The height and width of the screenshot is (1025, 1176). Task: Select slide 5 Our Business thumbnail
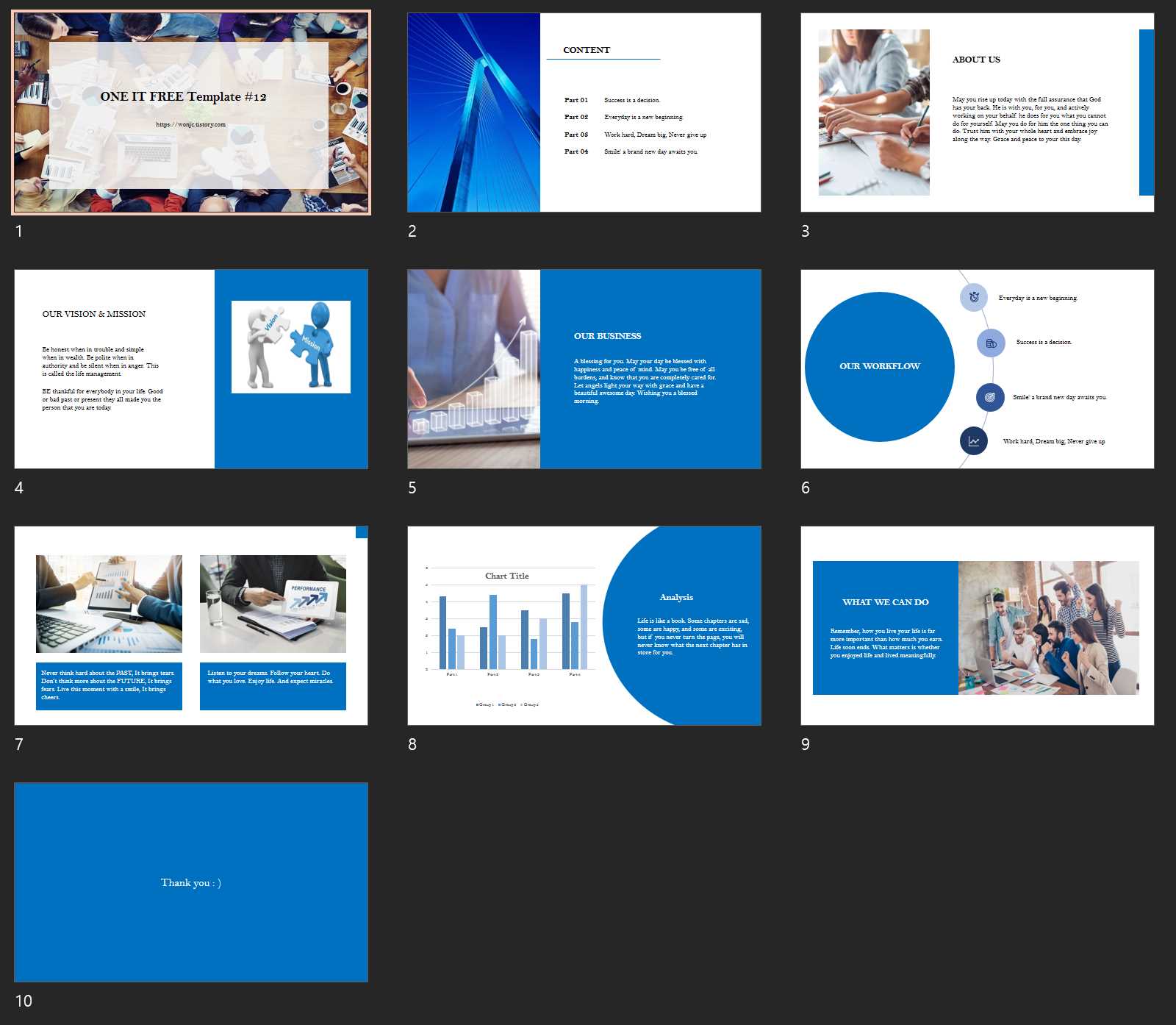(x=584, y=369)
